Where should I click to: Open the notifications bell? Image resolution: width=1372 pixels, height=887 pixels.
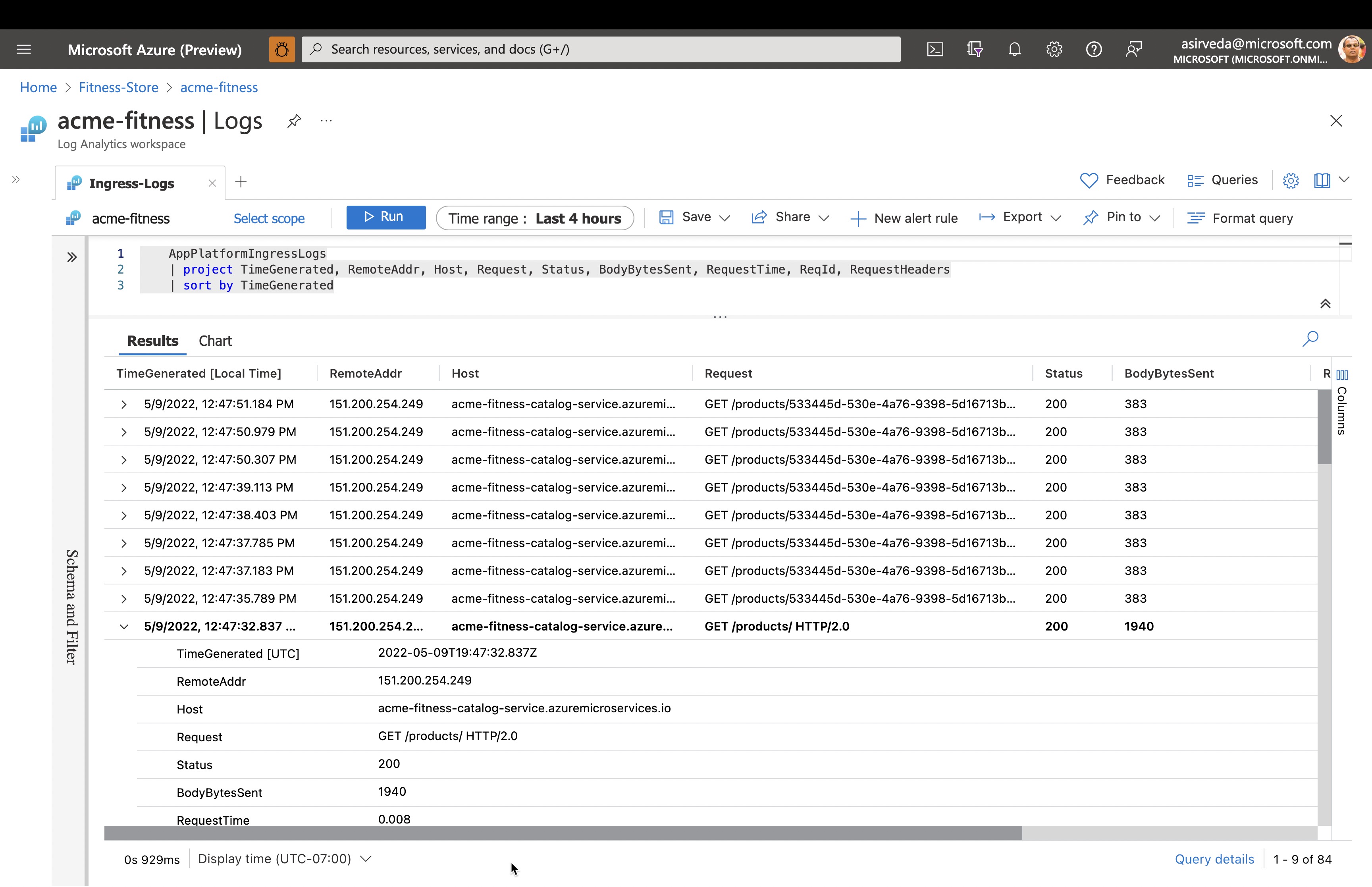point(1014,50)
